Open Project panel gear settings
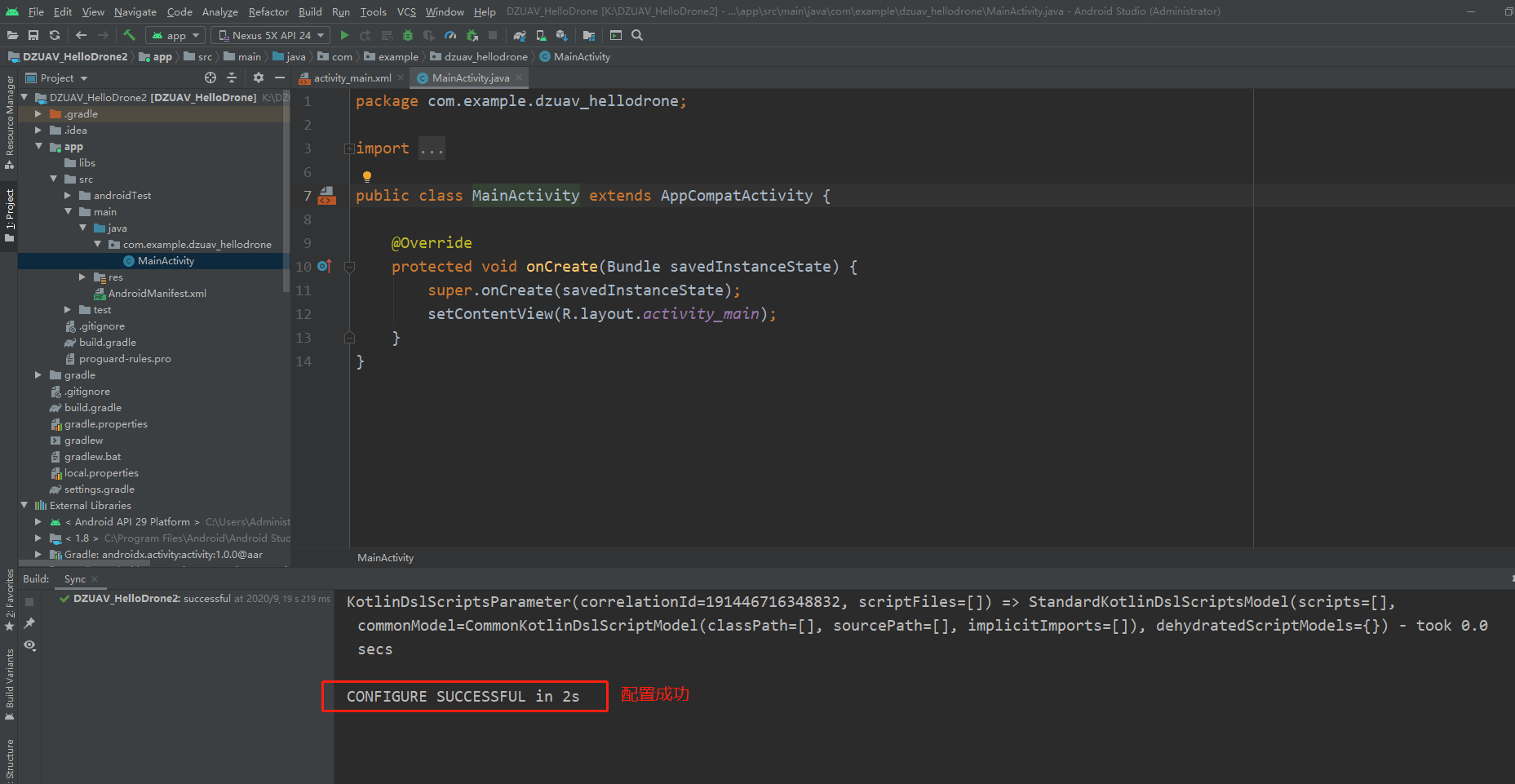Screen dimensions: 1515x784 click(259, 78)
